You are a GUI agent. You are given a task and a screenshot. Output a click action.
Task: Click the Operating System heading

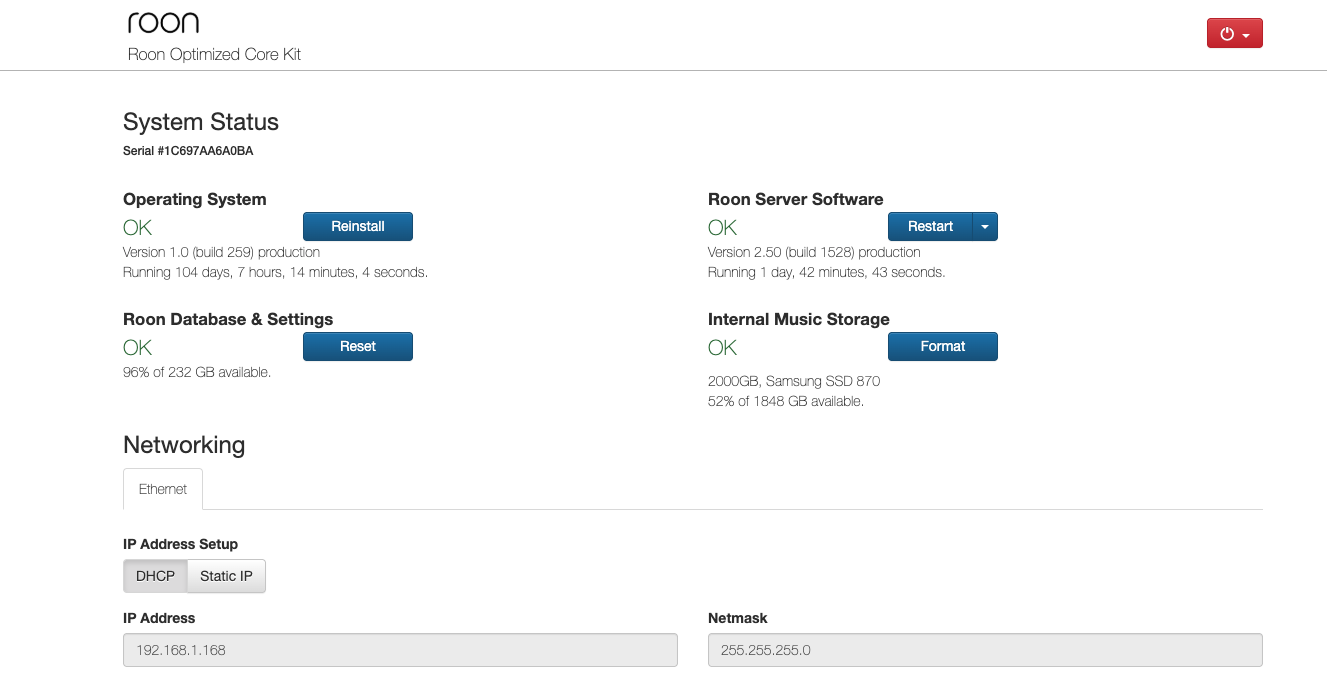(195, 199)
